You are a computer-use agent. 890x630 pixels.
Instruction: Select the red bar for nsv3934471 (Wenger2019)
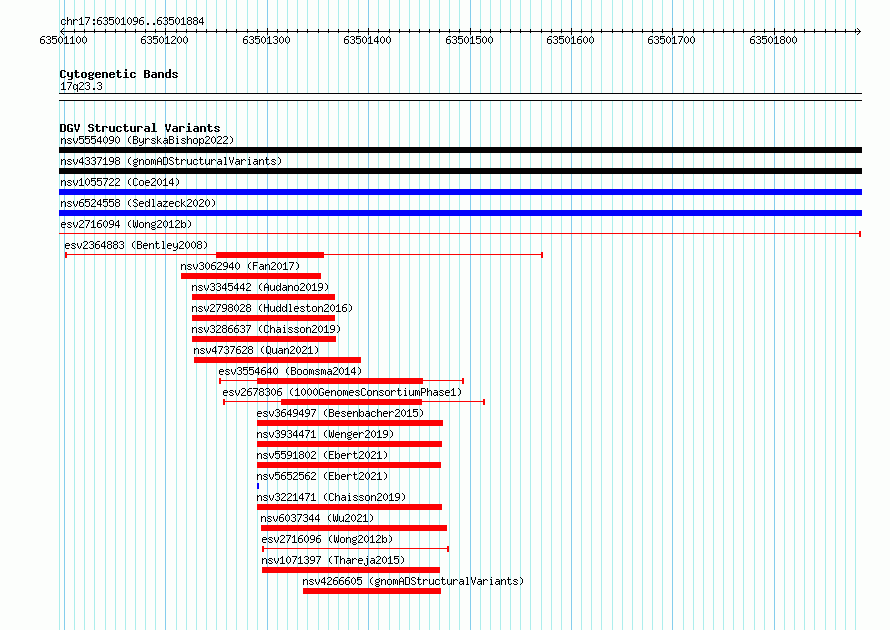pyautogui.click(x=349, y=444)
